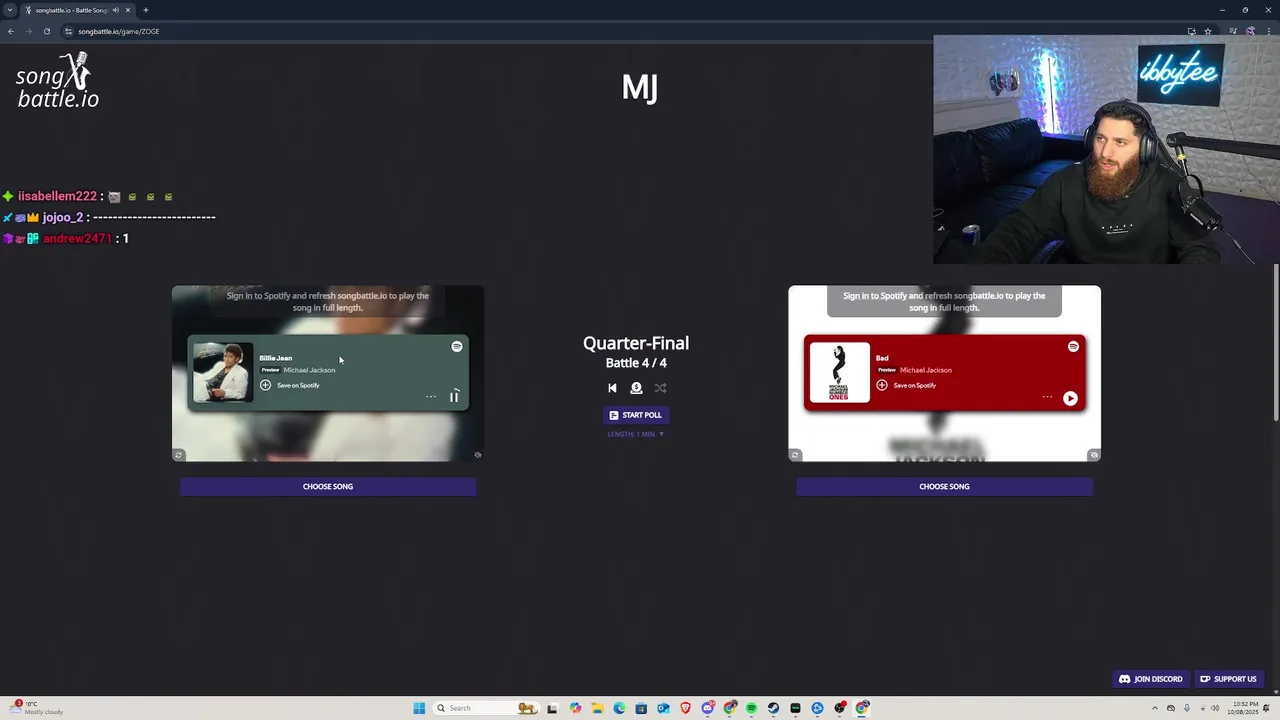Click the MJ bracket title

point(640,87)
